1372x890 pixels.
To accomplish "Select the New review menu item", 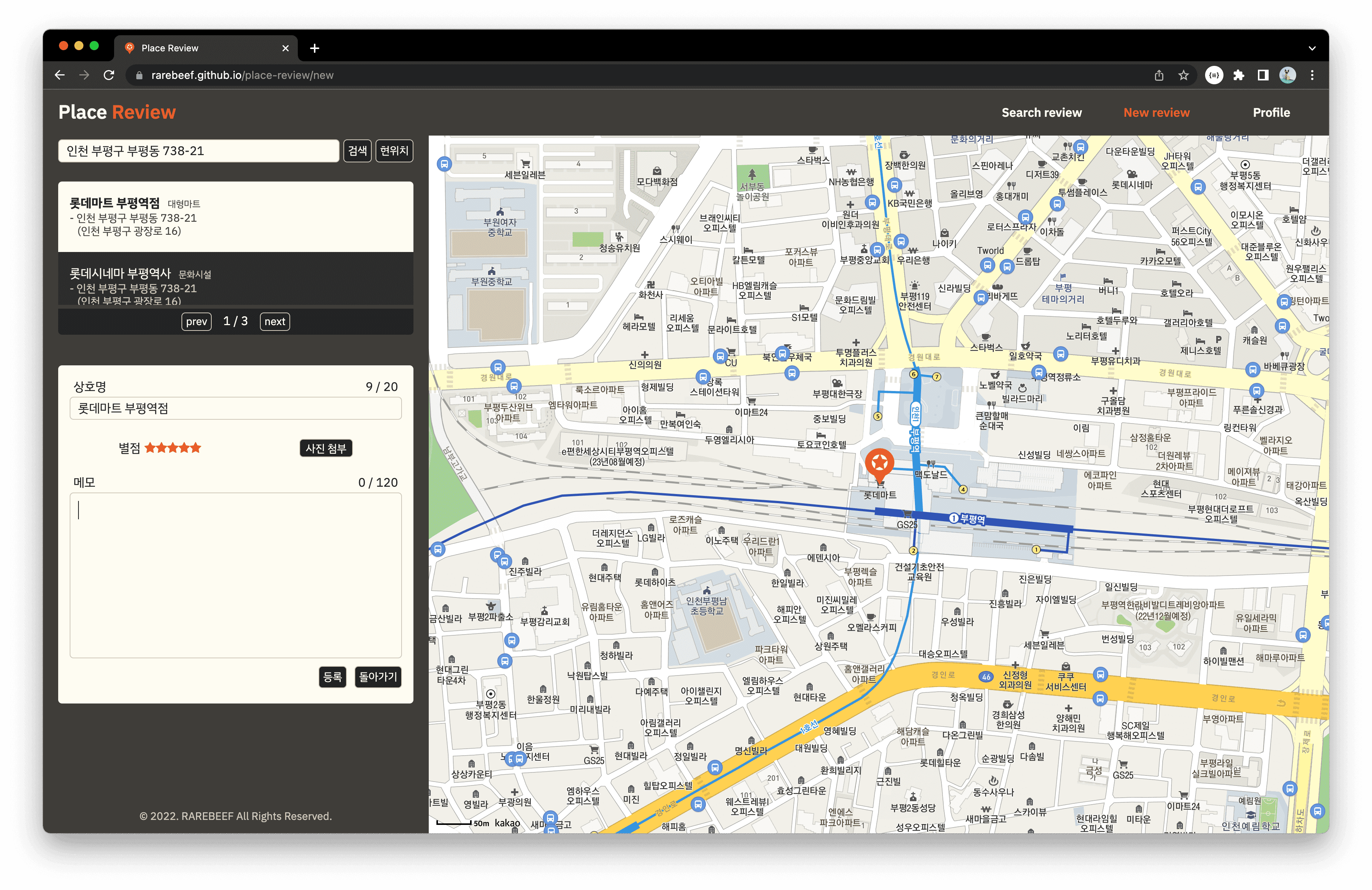I will pyautogui.click(x=1156, y=113).
